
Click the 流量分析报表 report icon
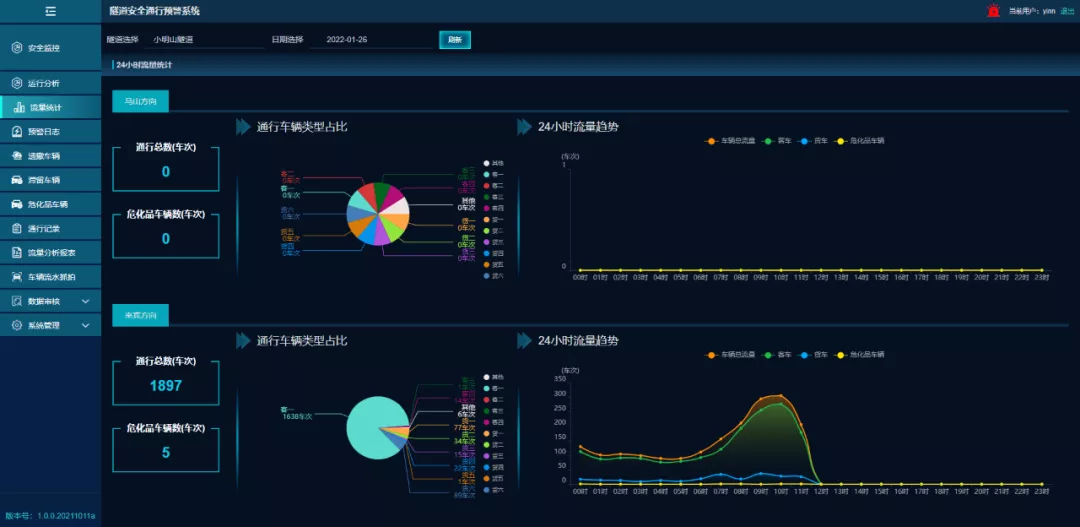tap(17, 252)
